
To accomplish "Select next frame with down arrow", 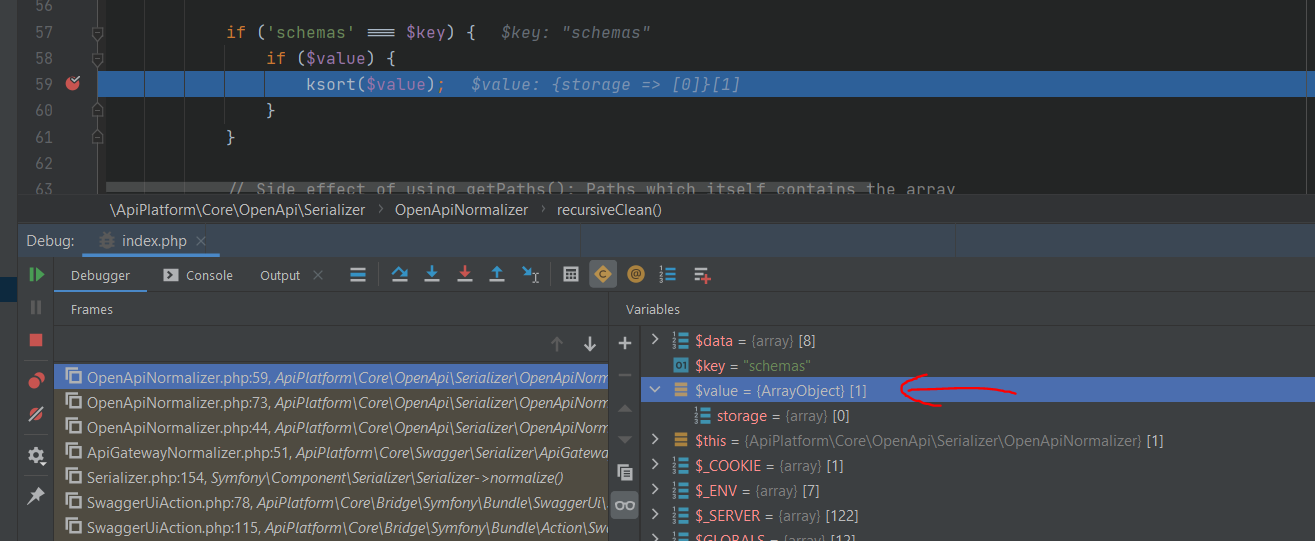I will pos(590,344).
